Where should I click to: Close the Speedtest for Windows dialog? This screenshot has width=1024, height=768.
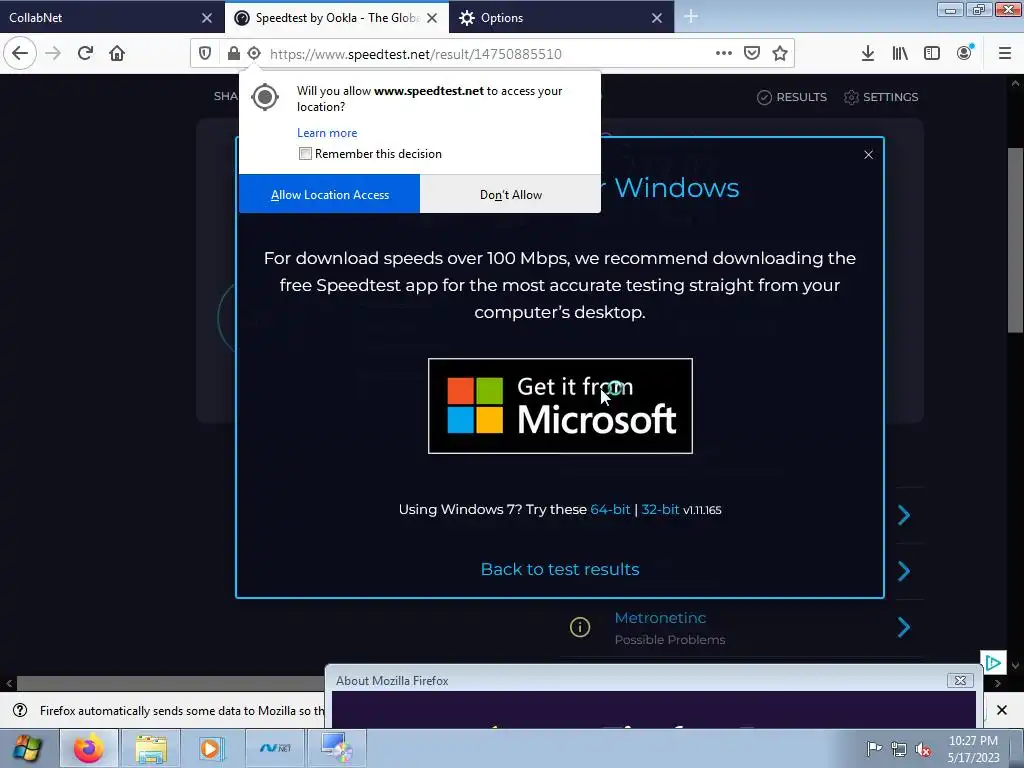pos(869,155)
